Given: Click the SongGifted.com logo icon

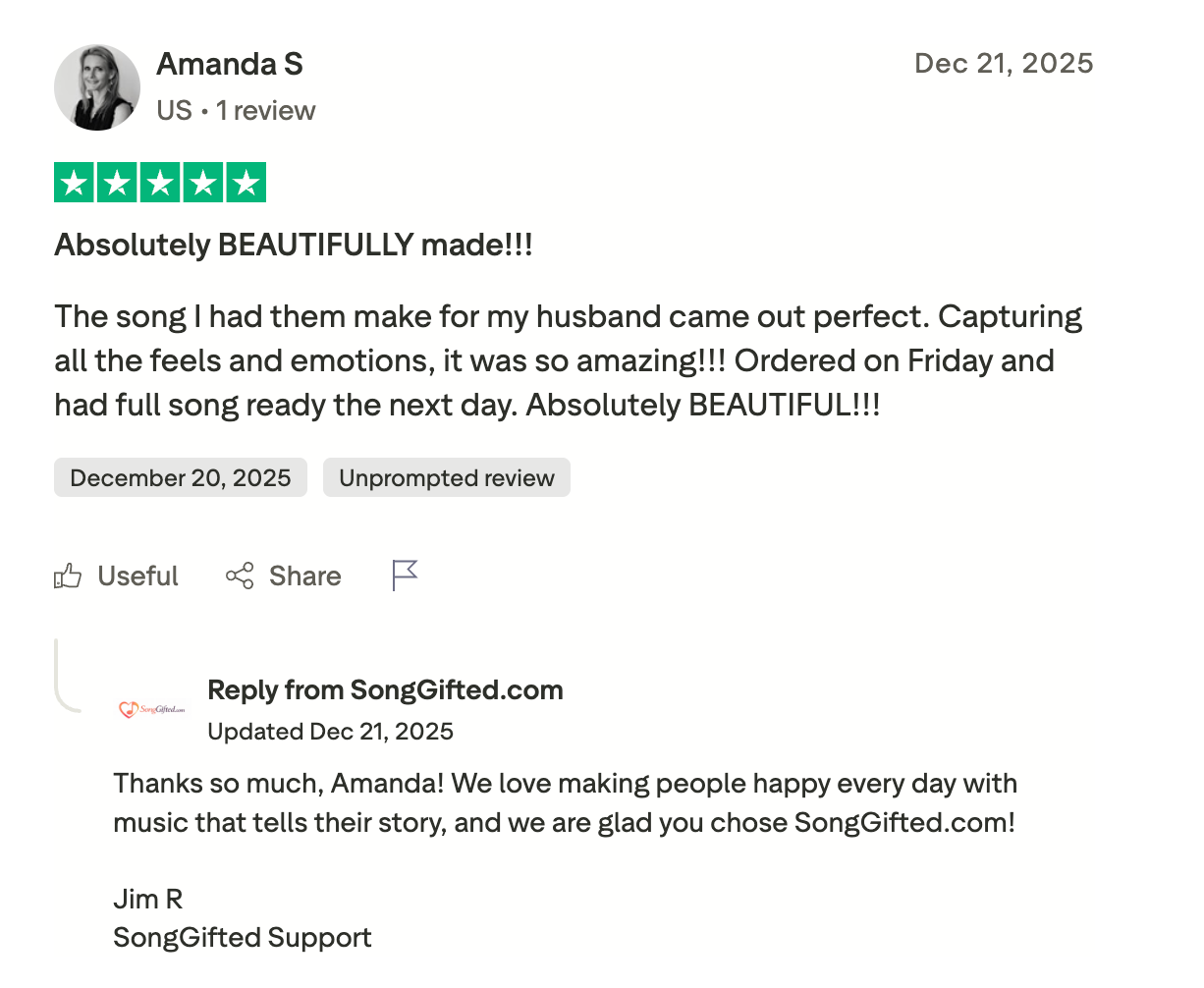Looking at the screenshot, I should click(x=152, y=709).
